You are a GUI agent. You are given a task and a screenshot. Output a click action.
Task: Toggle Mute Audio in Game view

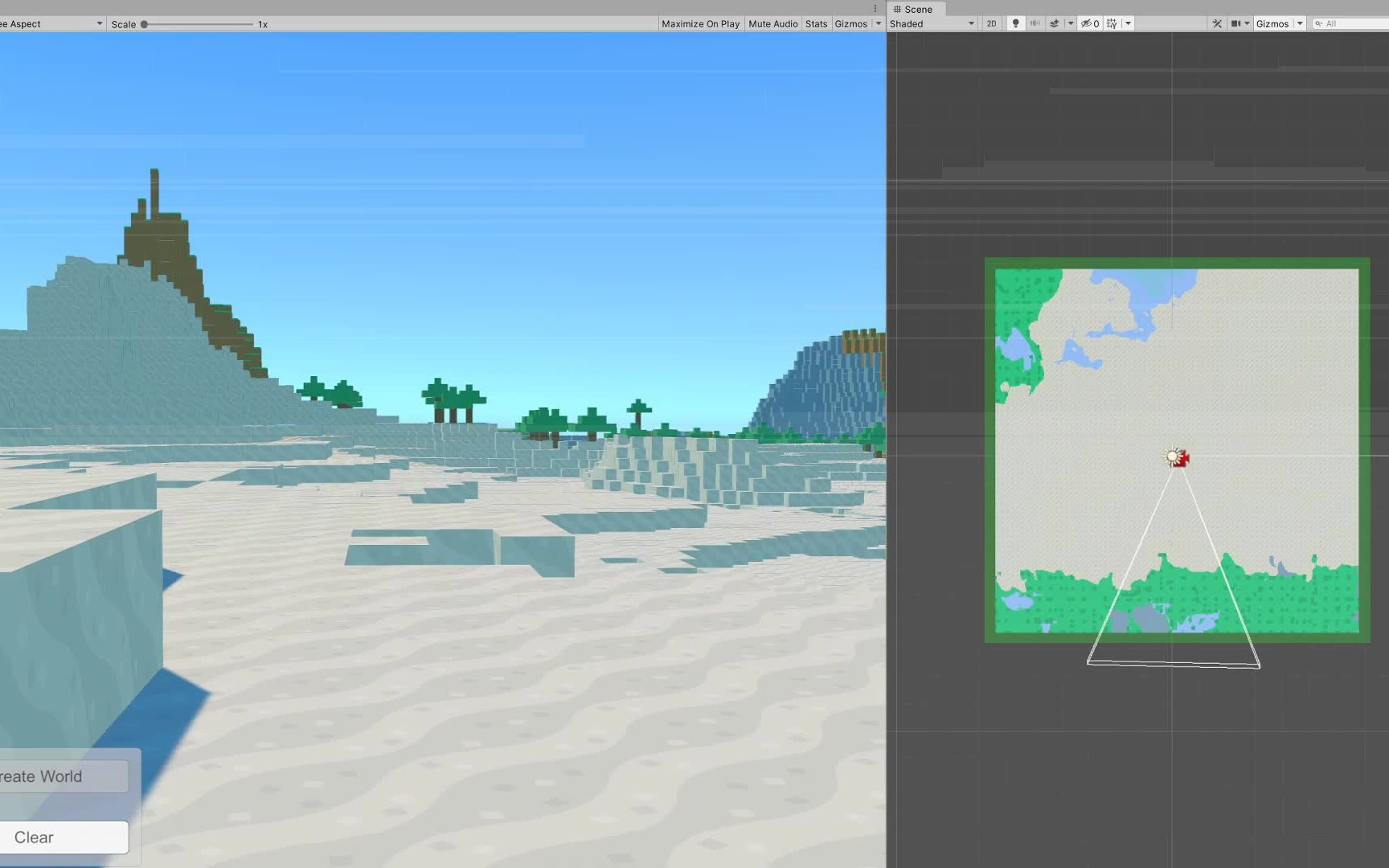pos(772,23)
